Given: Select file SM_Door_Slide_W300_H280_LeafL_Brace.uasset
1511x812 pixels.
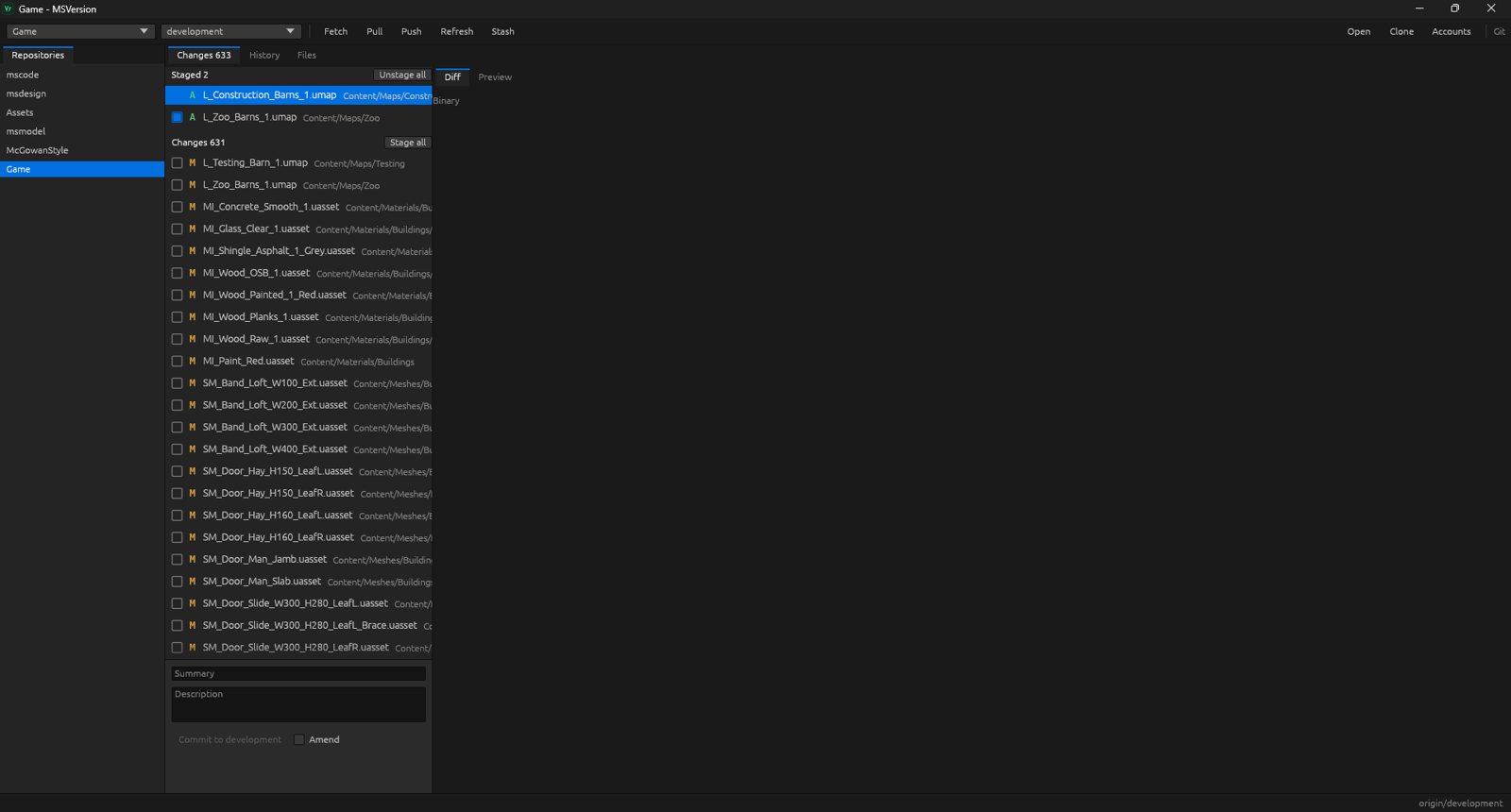Looking at the screenshot, I should pos(298,625).
